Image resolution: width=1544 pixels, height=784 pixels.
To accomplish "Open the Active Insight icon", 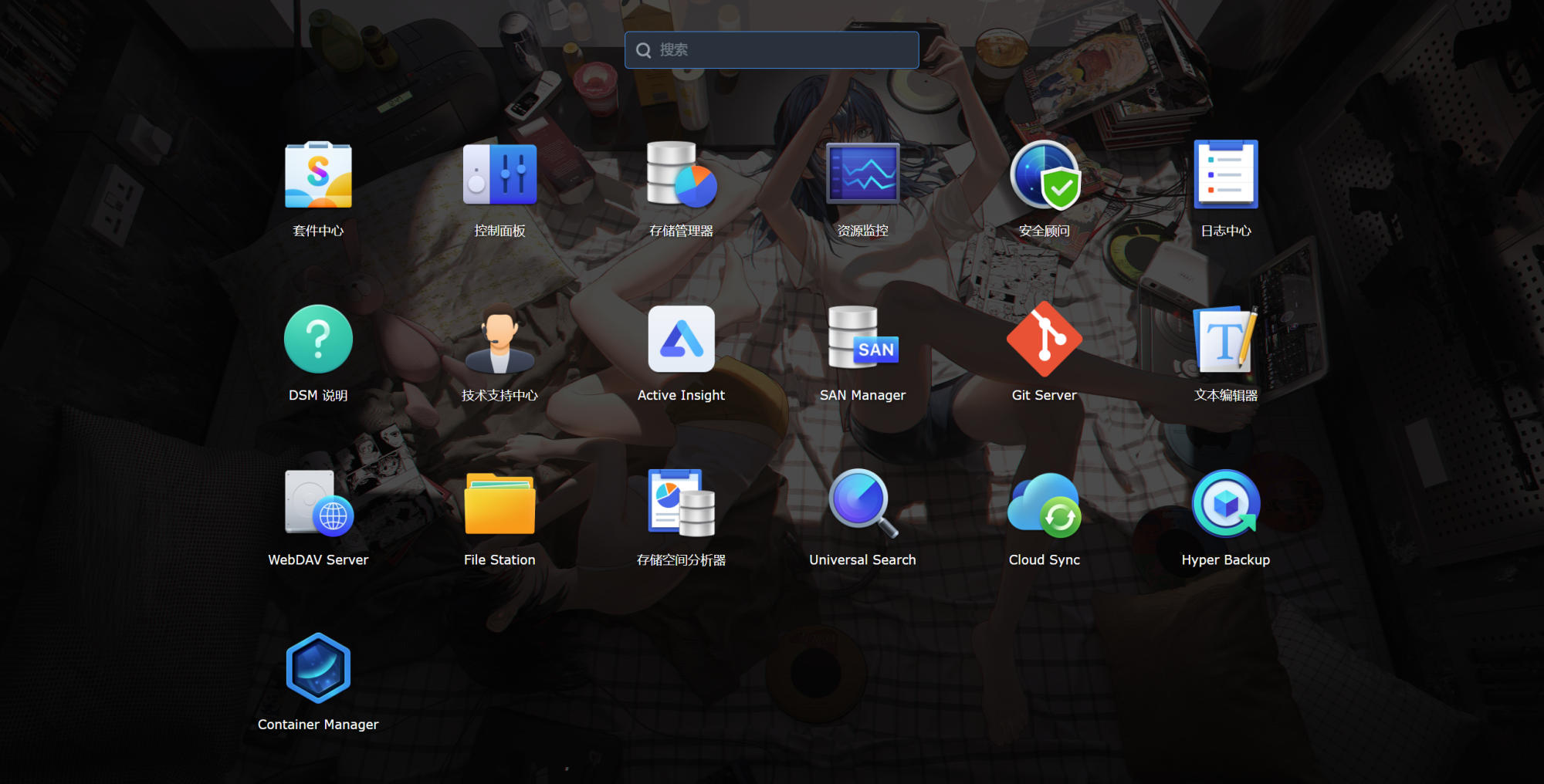I will click(x=682, y=340).
